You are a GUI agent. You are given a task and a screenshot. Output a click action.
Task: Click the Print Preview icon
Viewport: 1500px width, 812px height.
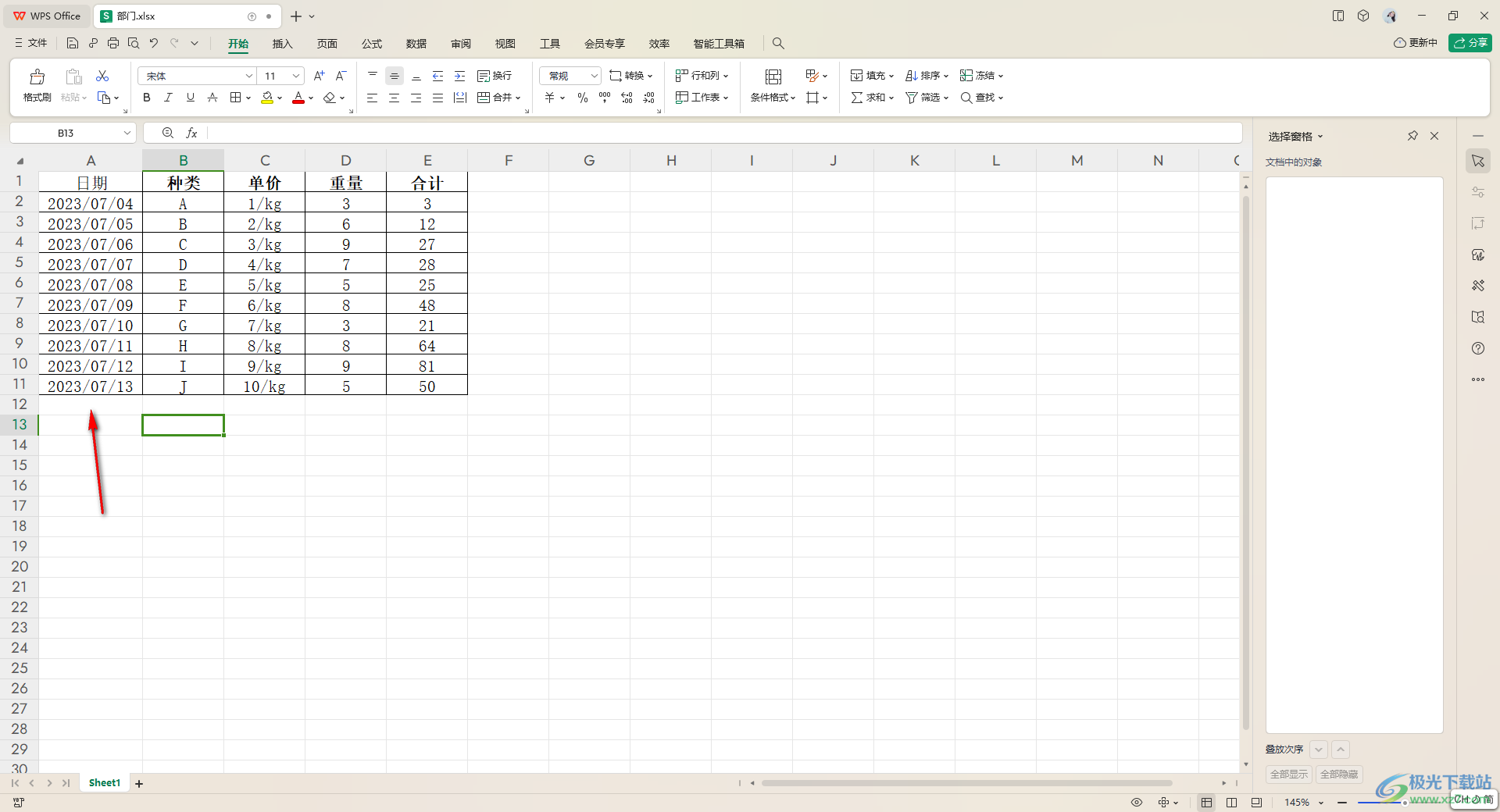pos(134,44)
